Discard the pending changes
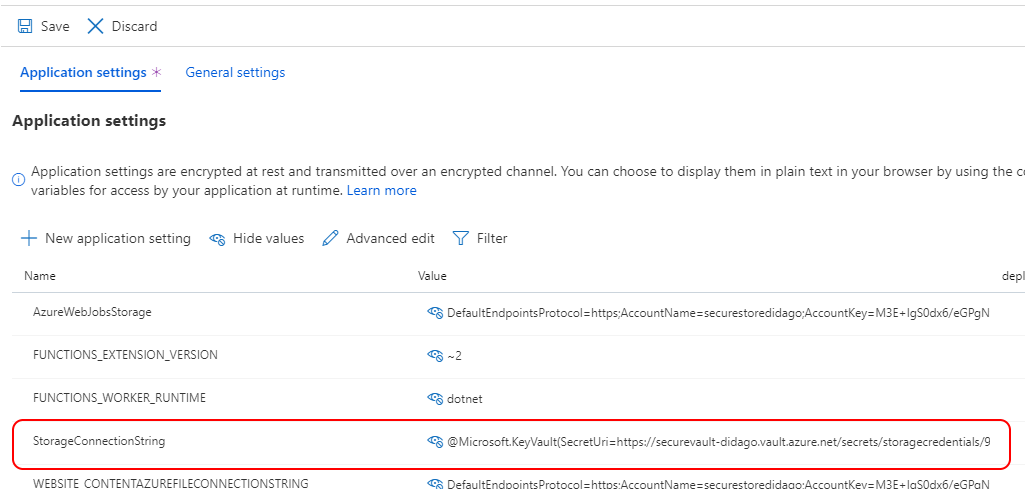This screenshot has width=1025, height=501. coord(122,26)
